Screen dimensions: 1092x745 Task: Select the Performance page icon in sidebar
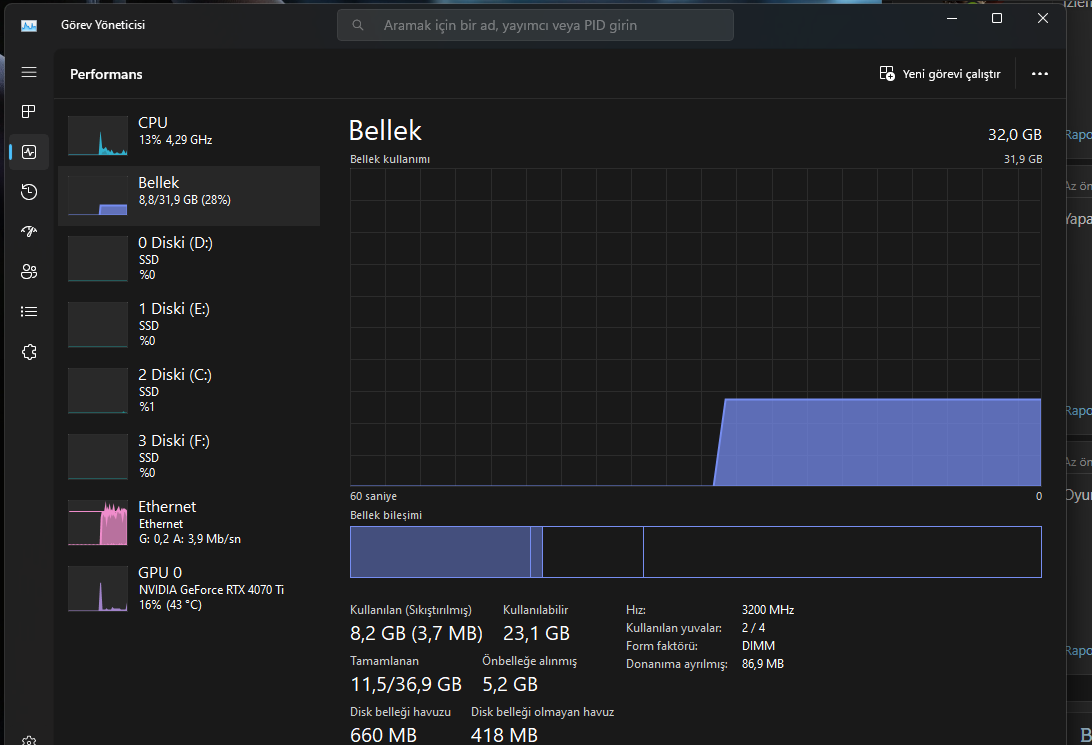(29, 152)
